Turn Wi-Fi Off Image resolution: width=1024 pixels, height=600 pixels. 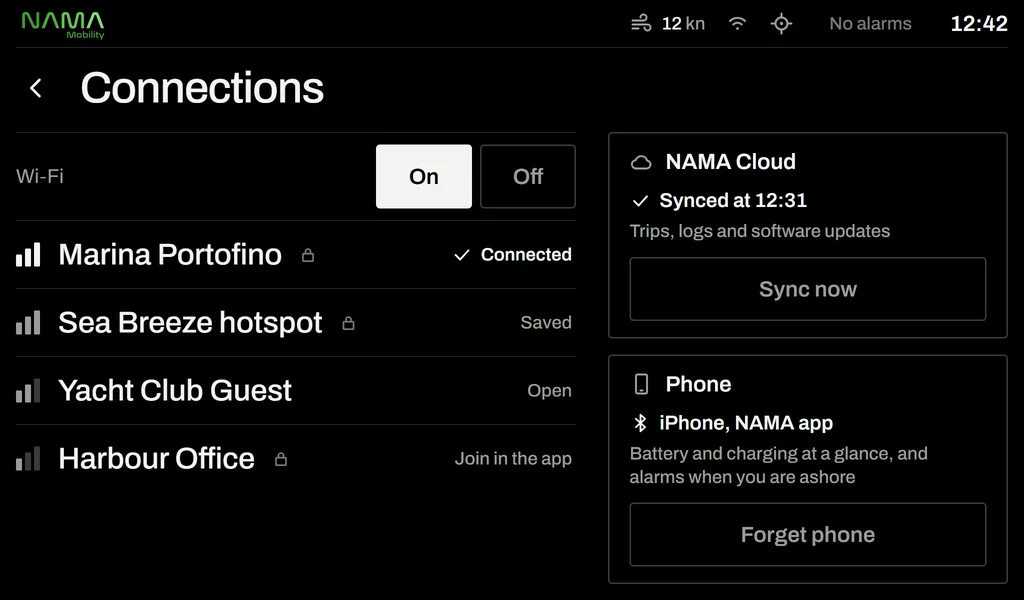click(x=528, y=176)
